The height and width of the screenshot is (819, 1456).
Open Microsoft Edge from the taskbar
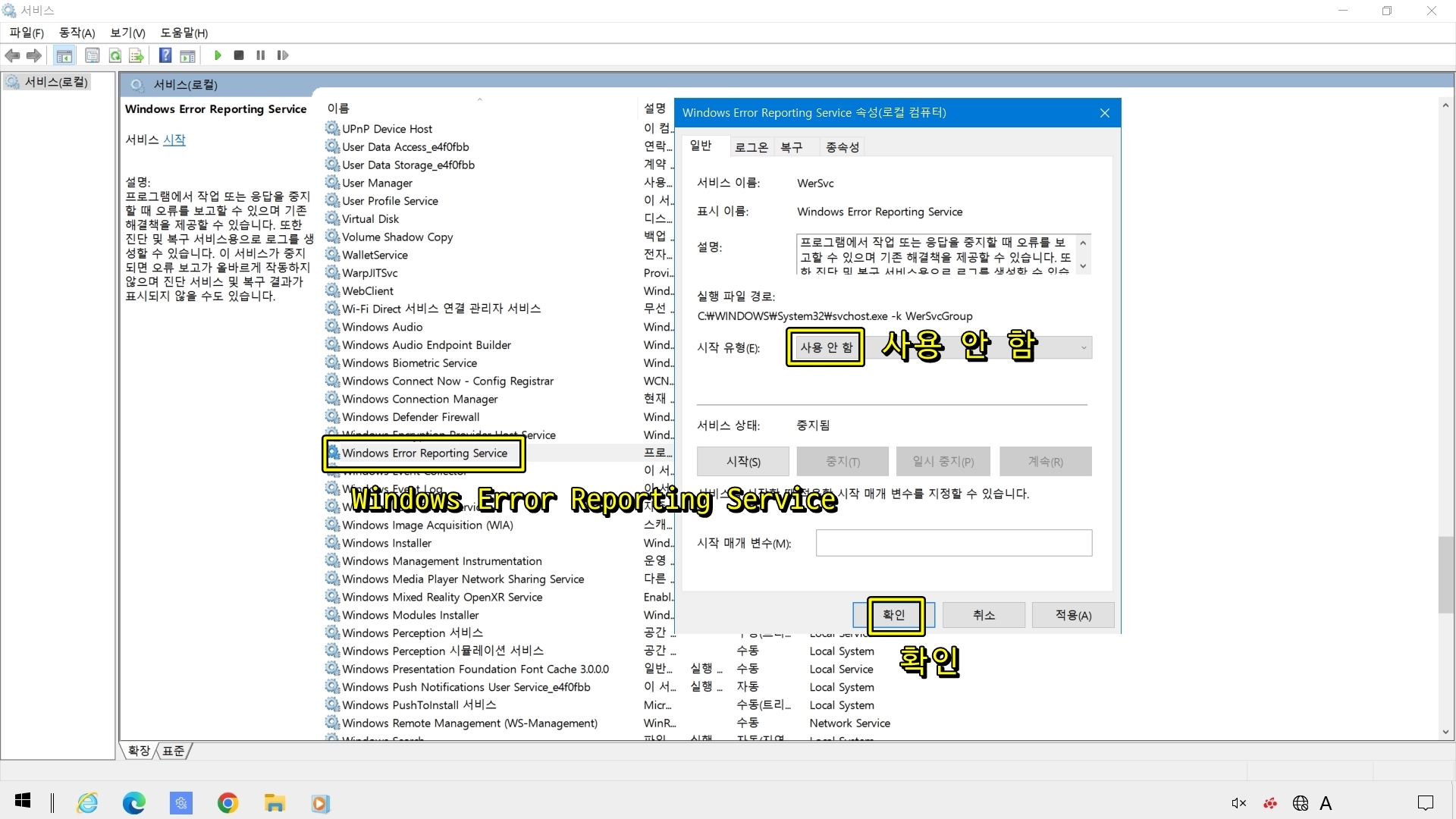click(x=134, y=802)
